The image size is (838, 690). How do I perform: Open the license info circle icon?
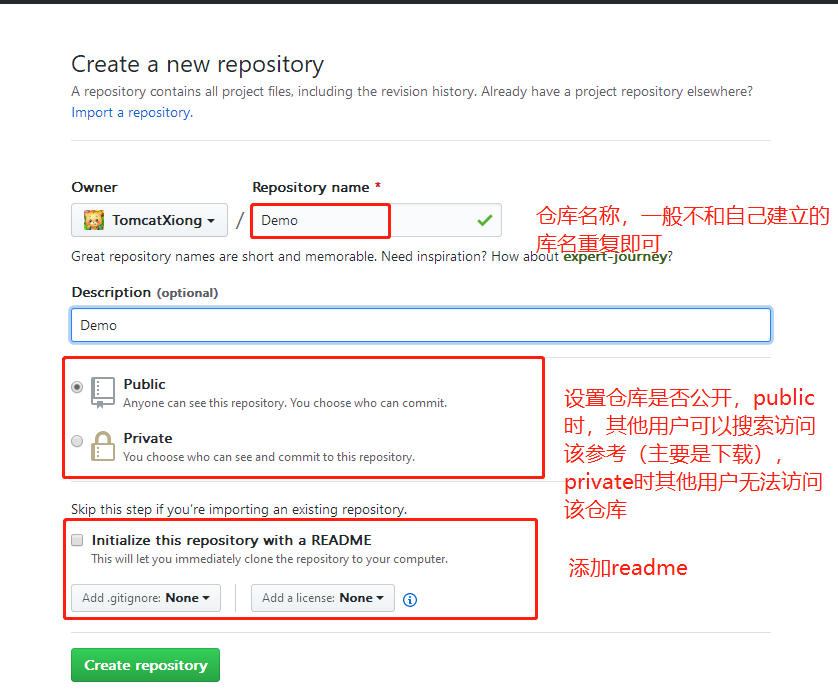point(410,600)
